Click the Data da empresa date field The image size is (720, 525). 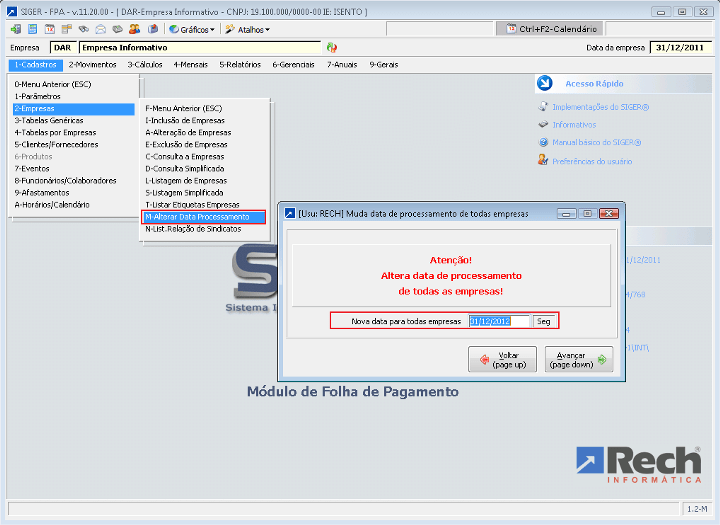point(681,47)
